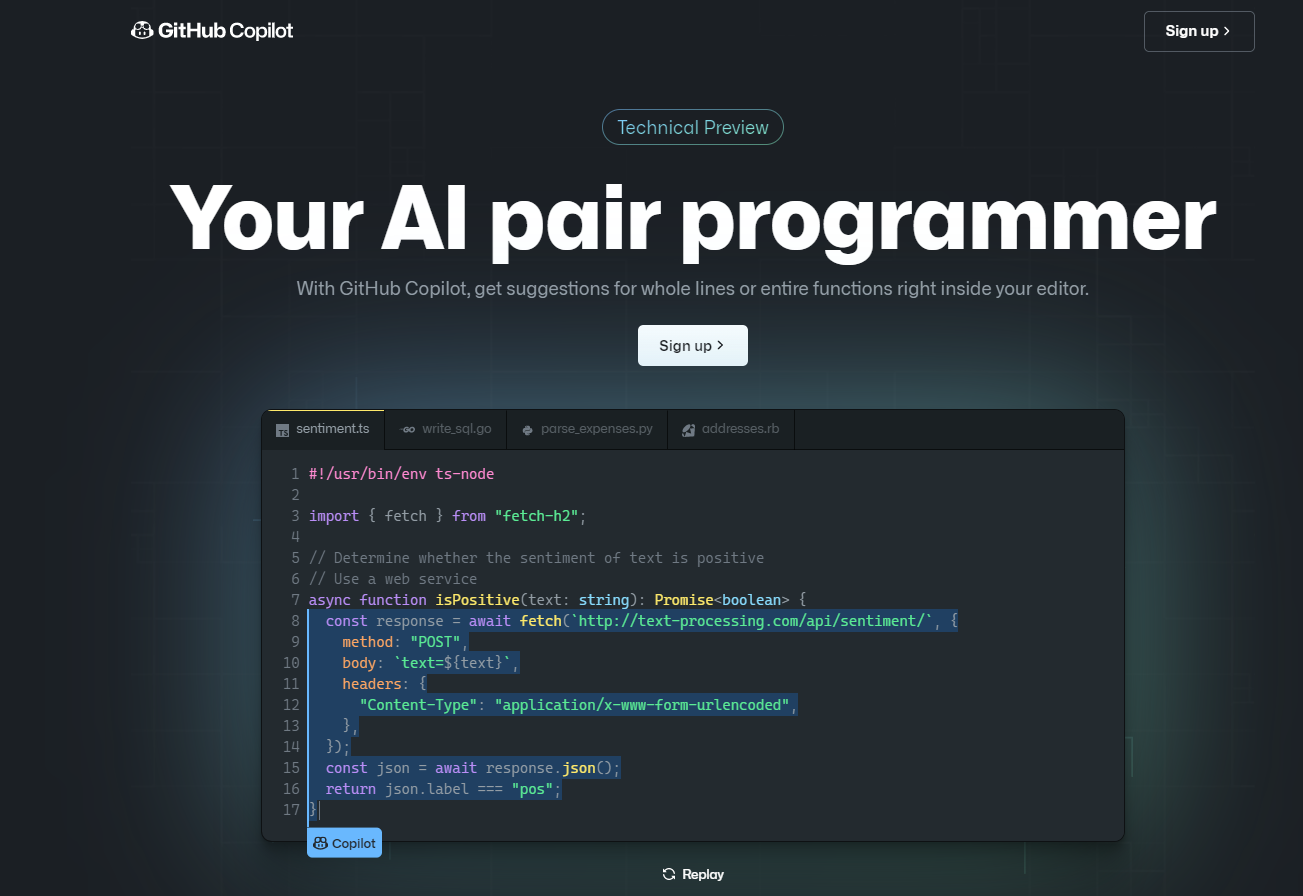
Task: Click the comment '// Use a web service'
Action: [x=393, y=579]
